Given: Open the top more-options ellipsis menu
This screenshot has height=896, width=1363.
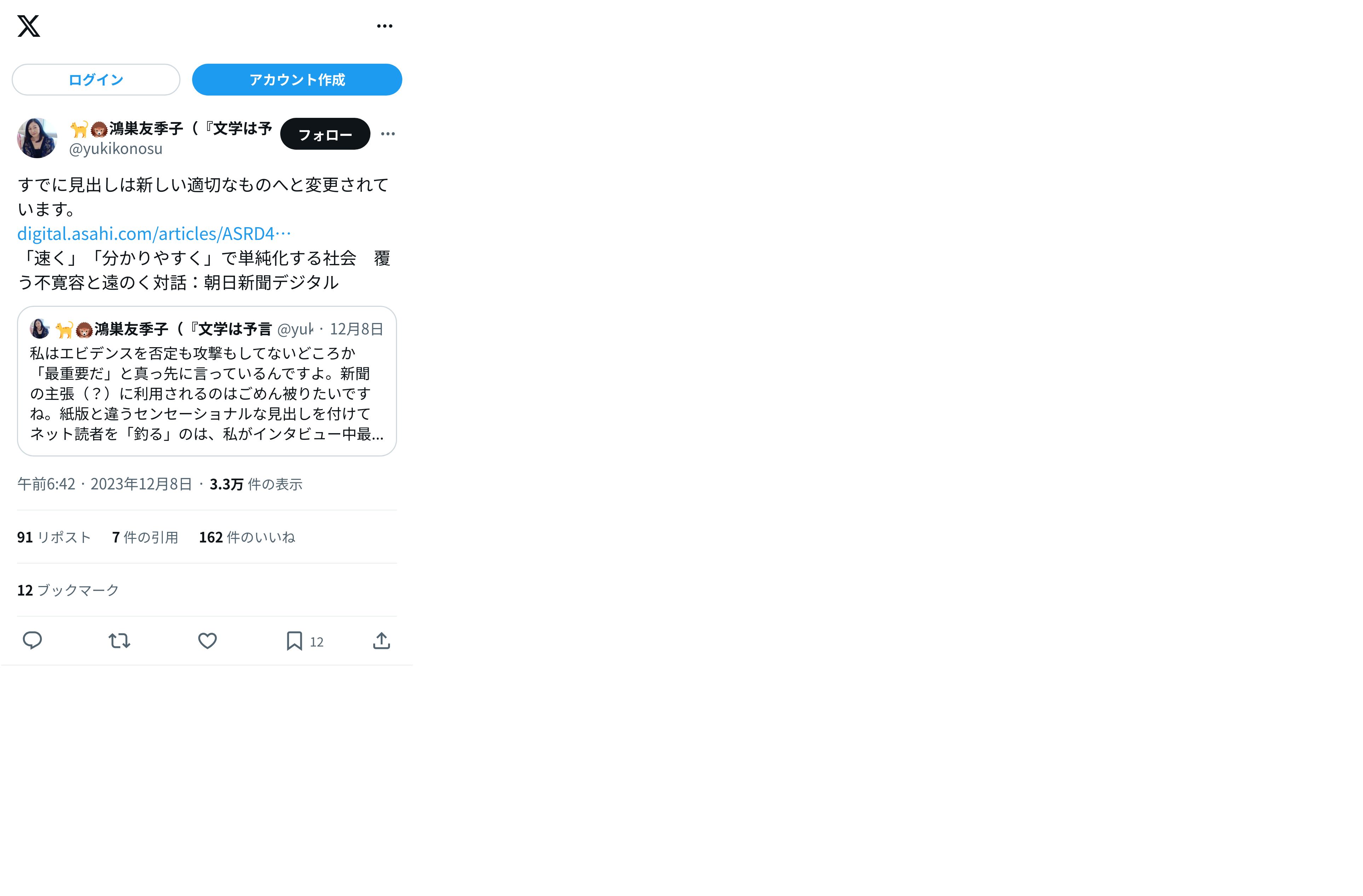Looking at the screenshot, I should click(x=385, y=26).
